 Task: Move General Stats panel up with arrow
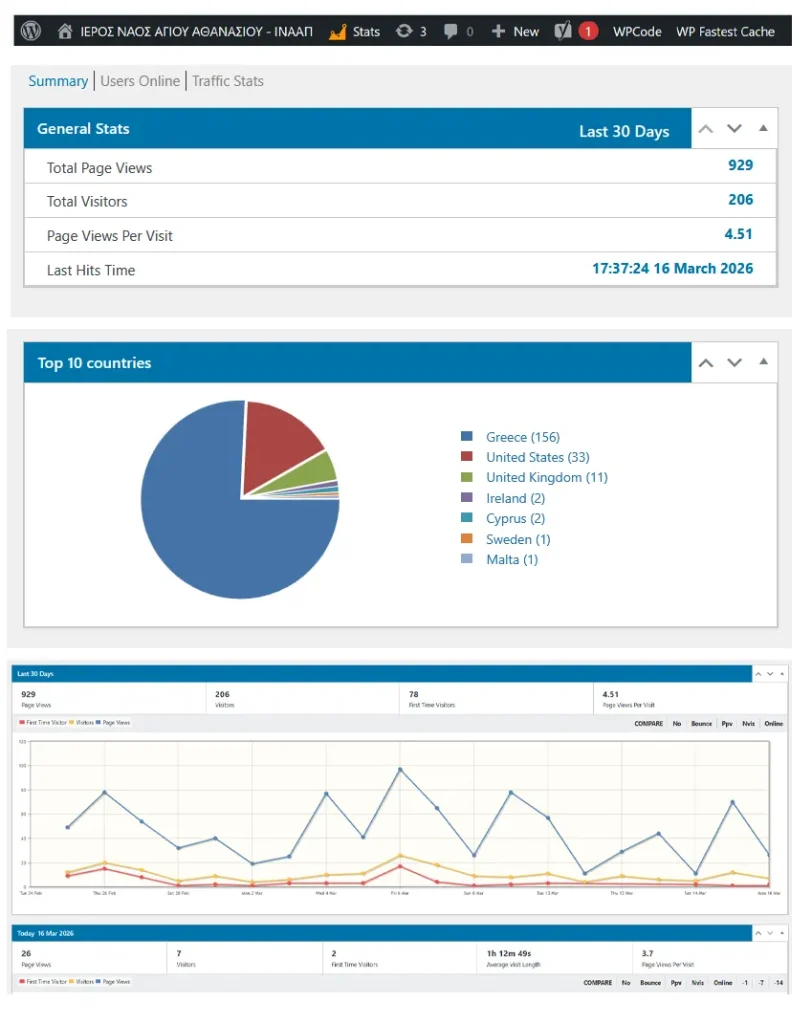click(x=706, y=129)
